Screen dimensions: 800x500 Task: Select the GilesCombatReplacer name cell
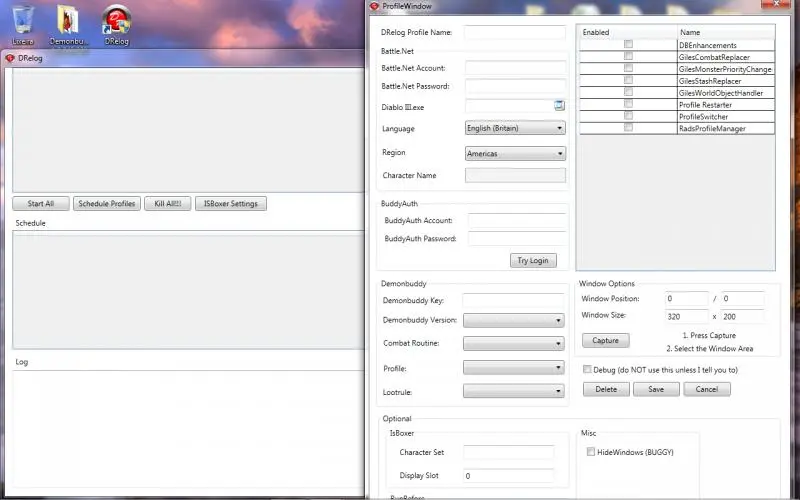726,57
